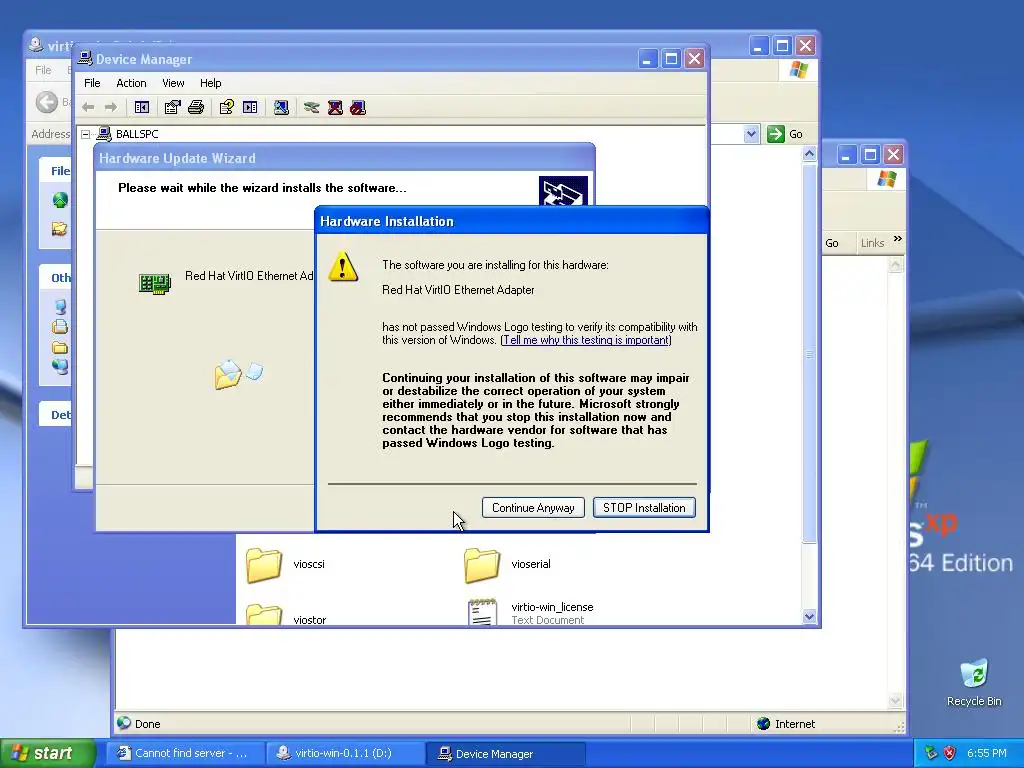The height and width of the screenshot is (768, 1024).
Task: Click 'Red Hat VirtIO Ethernet Adapter' text in dialog
Action: (458, 290)
